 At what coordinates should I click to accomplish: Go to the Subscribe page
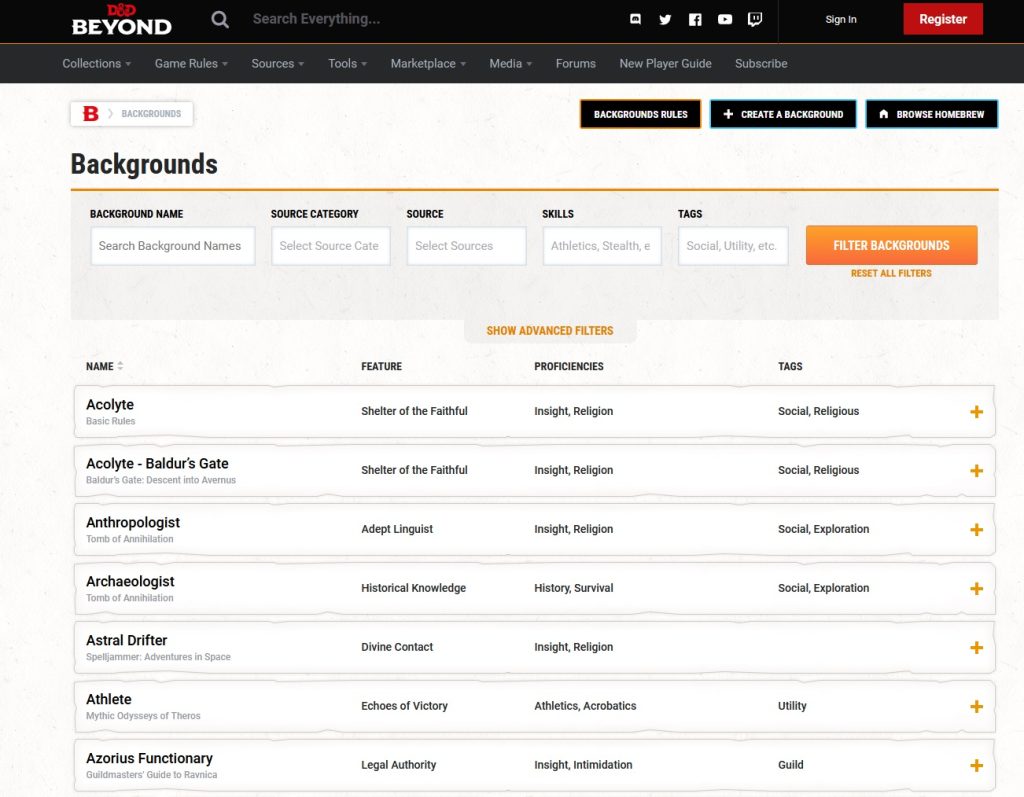click(761, 63)
